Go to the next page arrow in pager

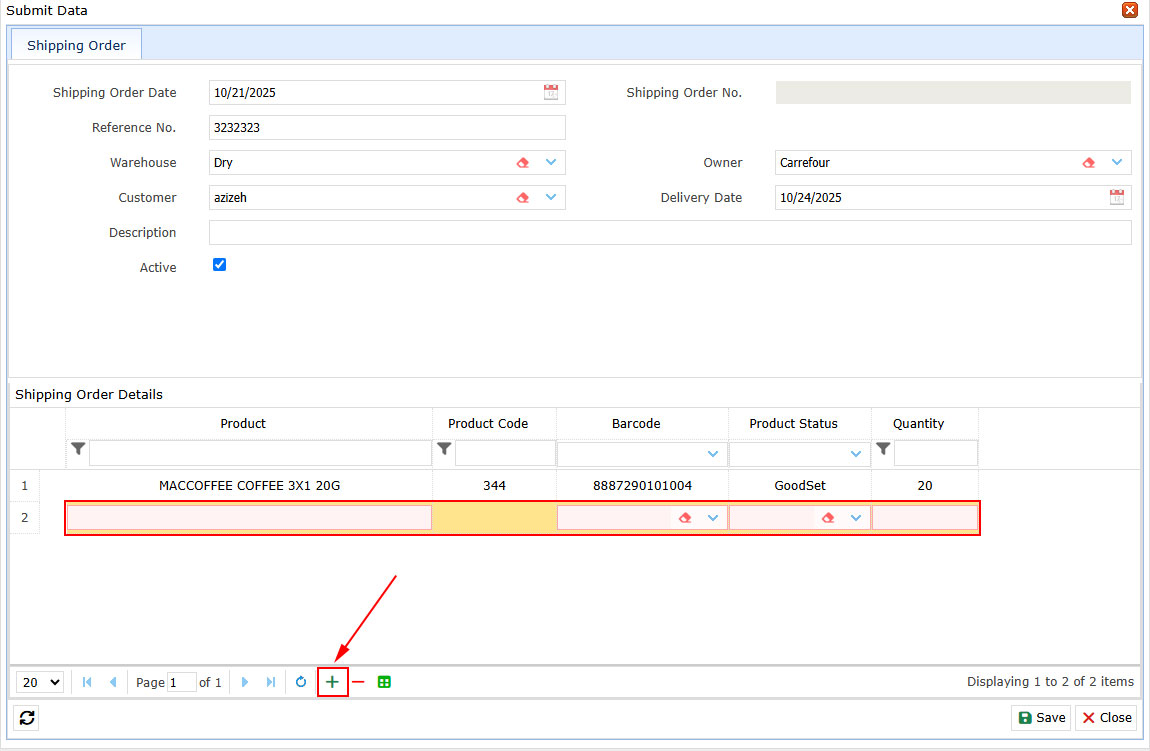pyautogui.click(x=245, y=682)
